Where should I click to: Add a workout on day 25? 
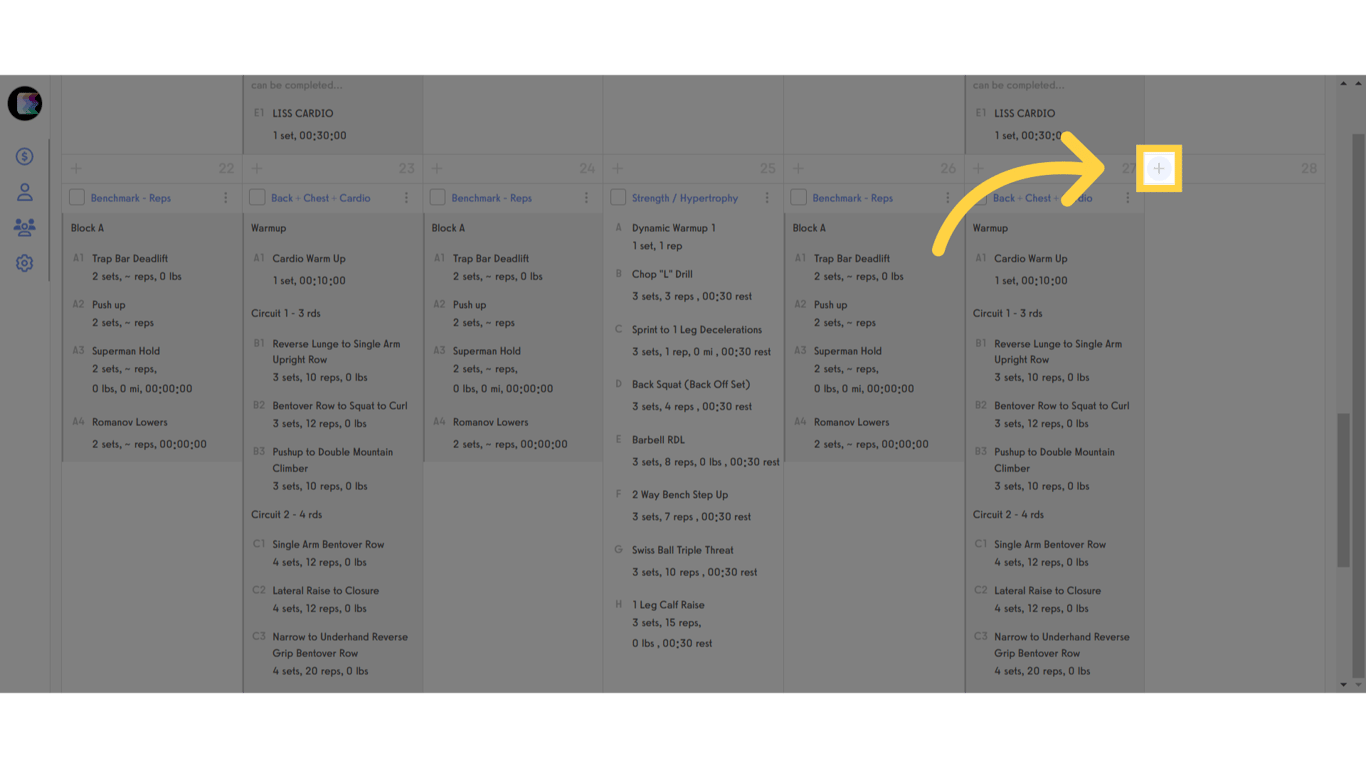pos(618,169)
